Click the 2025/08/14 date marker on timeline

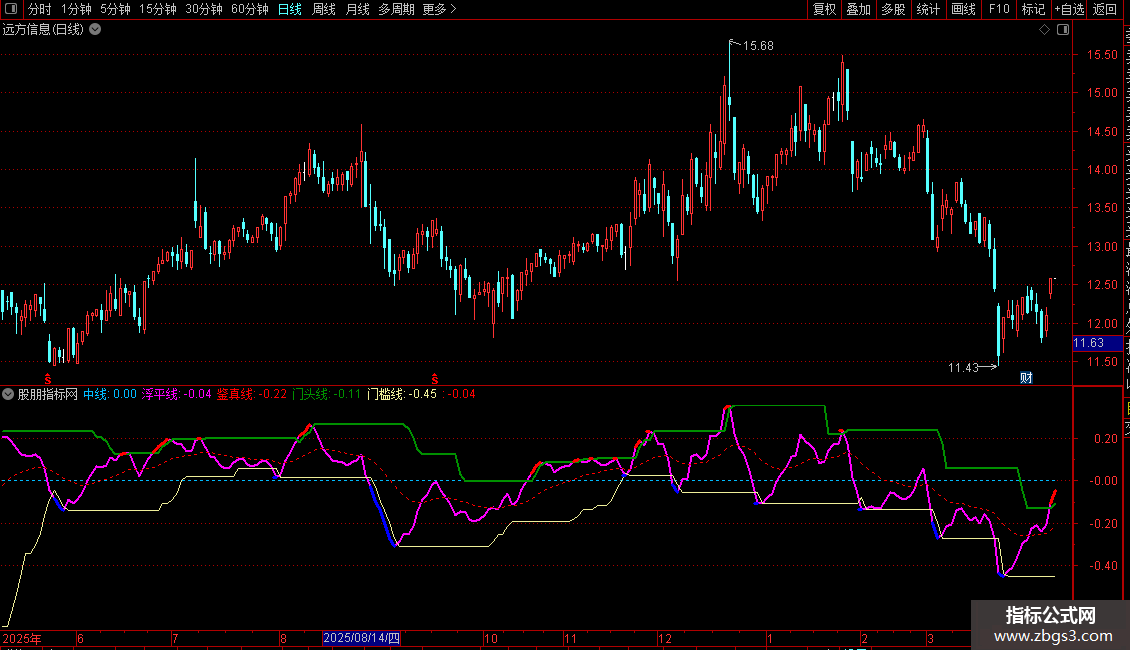361,638
